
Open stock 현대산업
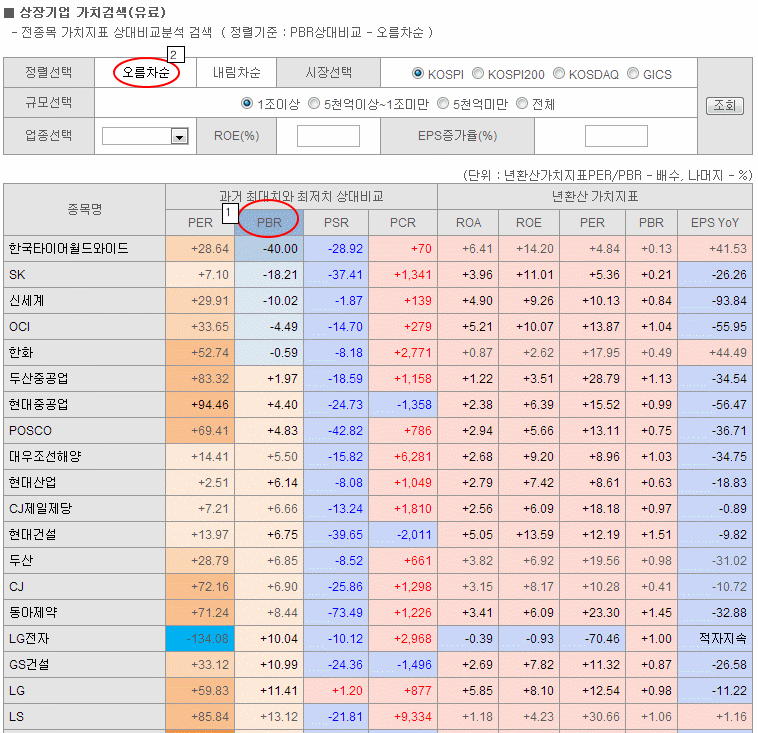[x=32, y=483]
